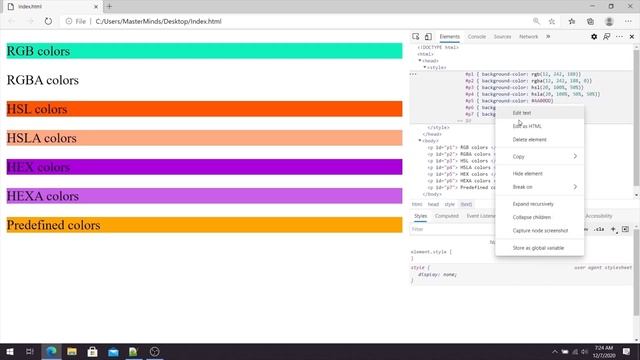This screenshot has width=640, height=360.
Task: Activate the inspect element picker icon
Action: pyautogui.click(x=416, y=36)
